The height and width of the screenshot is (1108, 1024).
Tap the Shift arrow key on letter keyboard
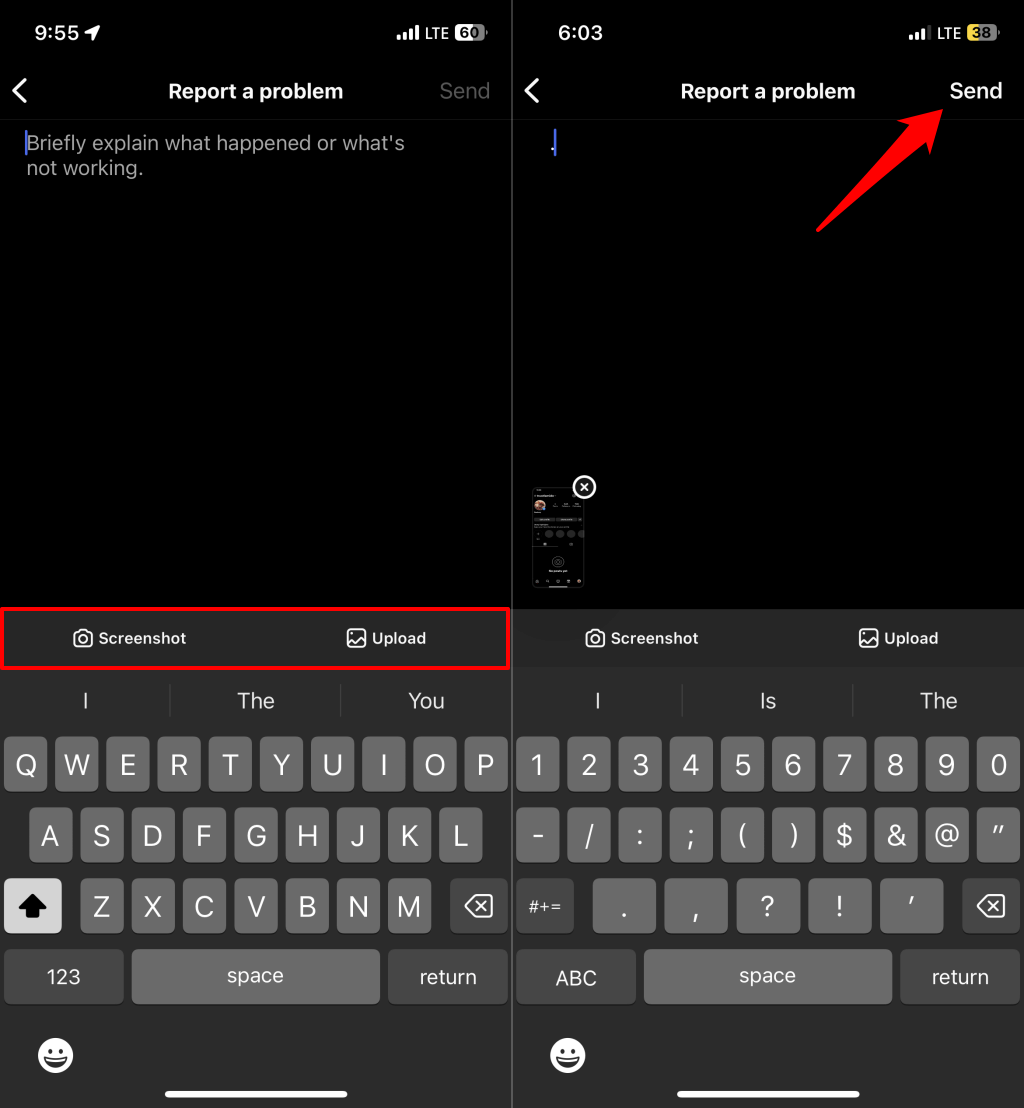33,906
